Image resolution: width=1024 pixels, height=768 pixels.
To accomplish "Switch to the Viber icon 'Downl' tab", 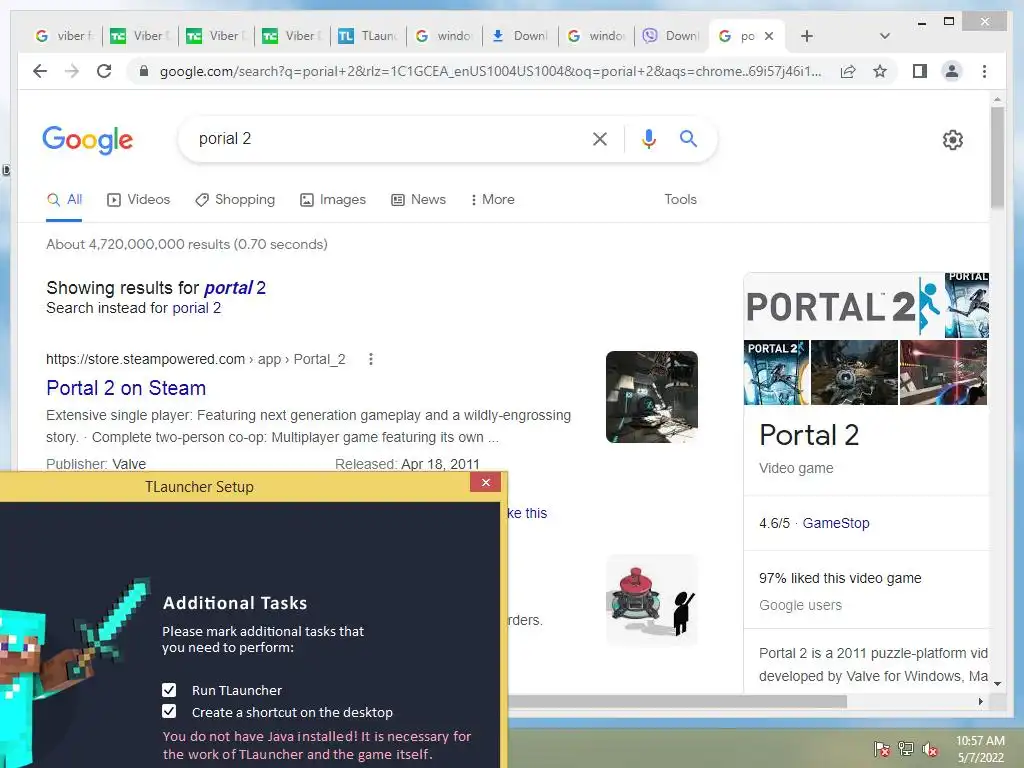I will (671, 36).
